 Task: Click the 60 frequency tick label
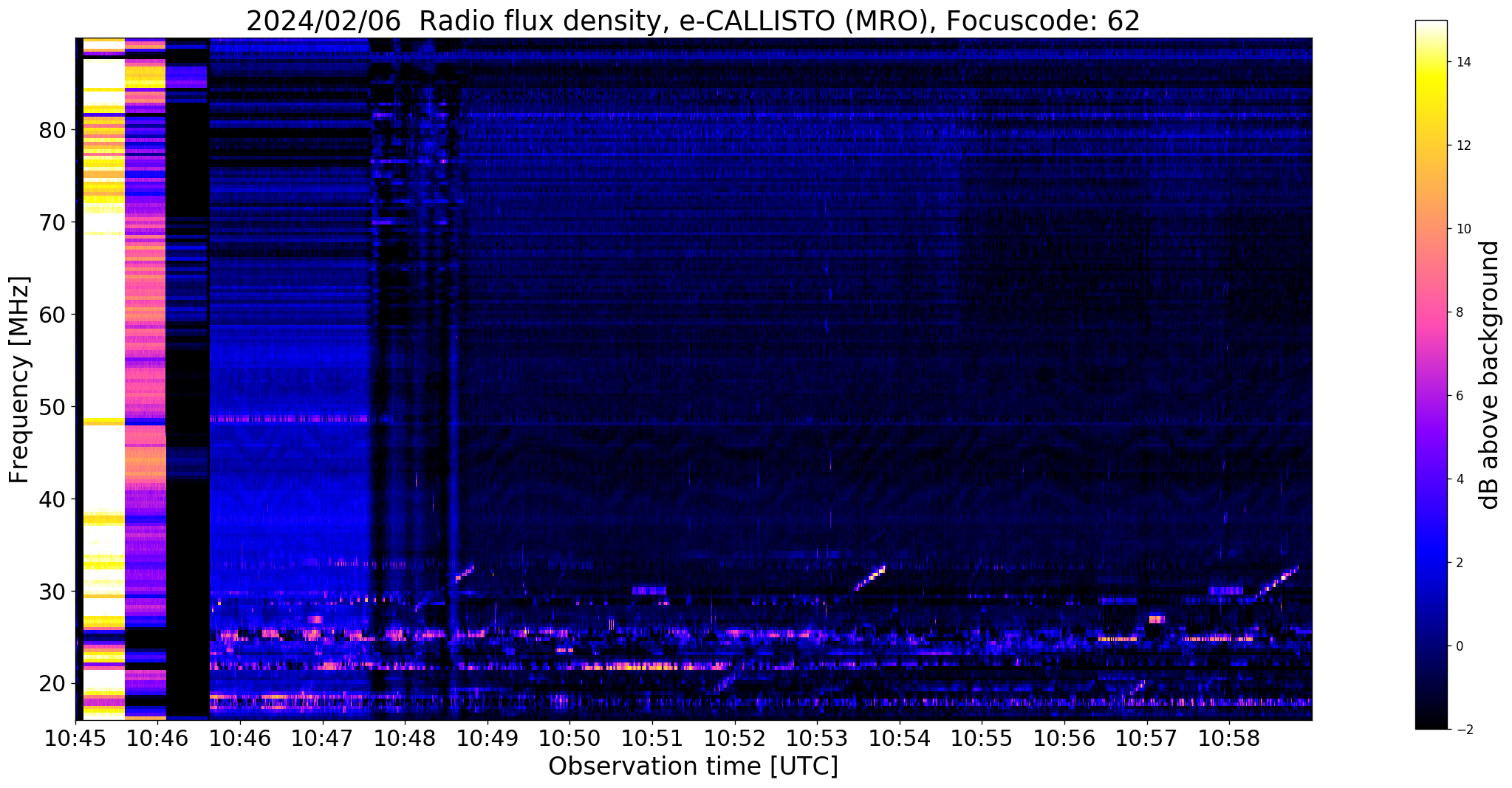click(53, 315)
